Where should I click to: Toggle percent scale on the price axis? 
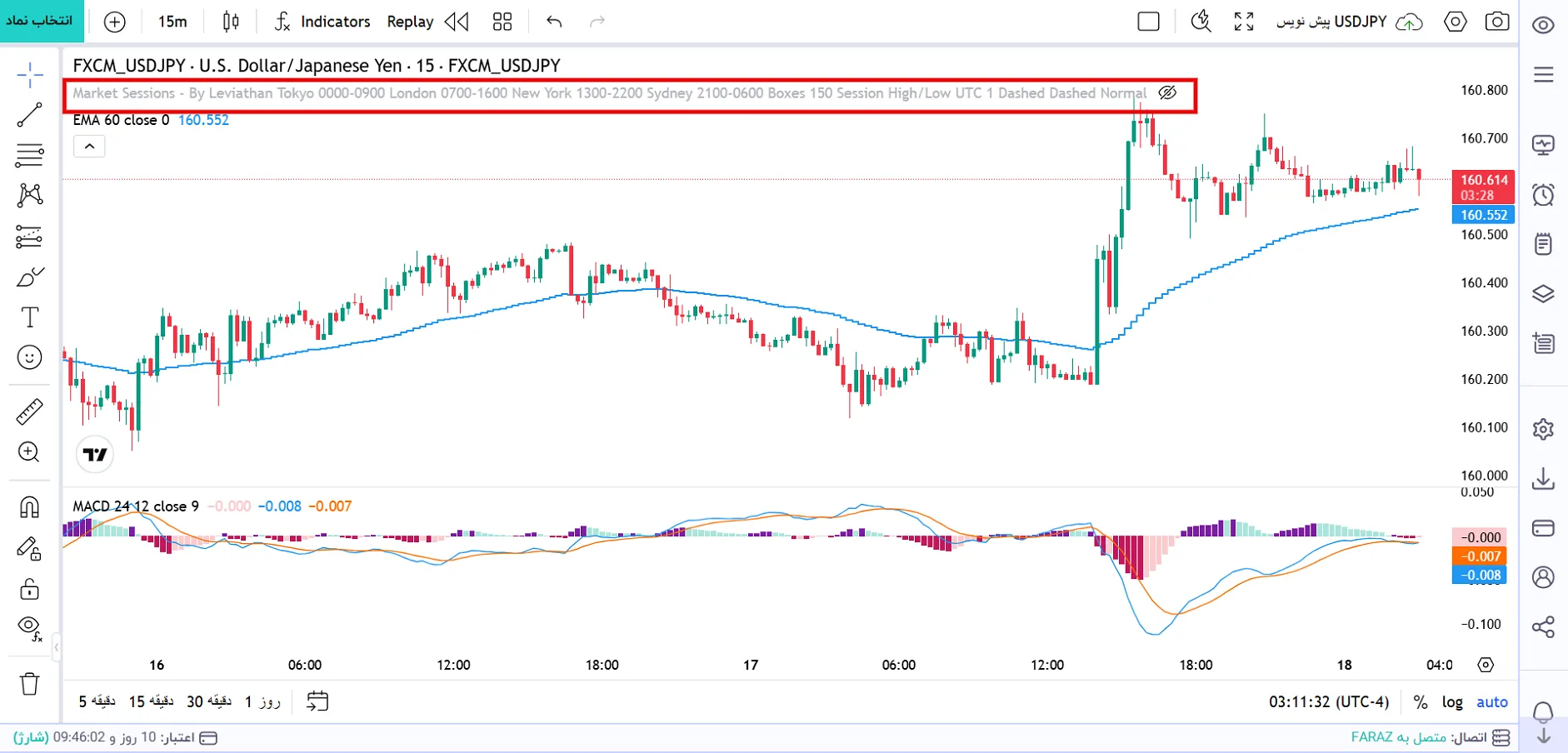(1421, 702)
